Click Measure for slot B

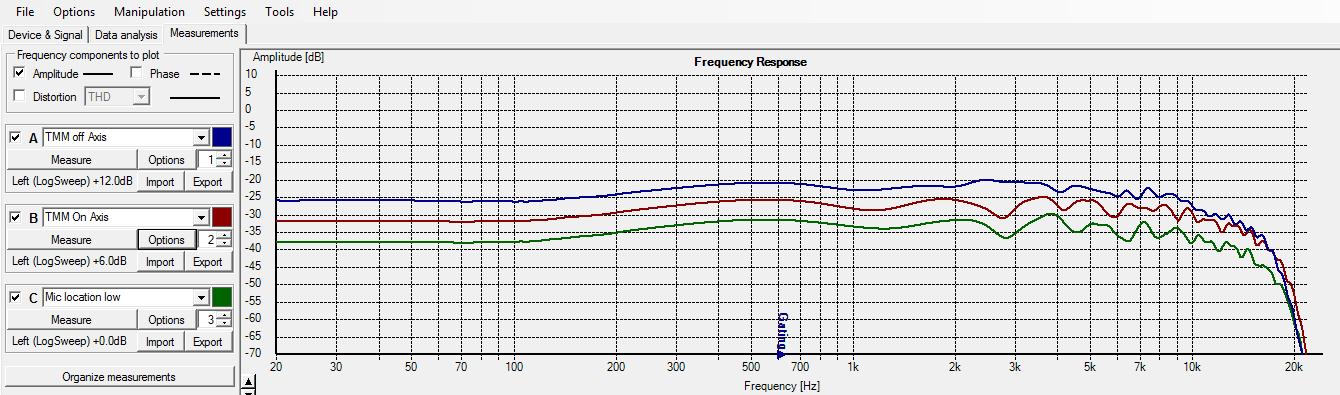pyautogui.click(x=71, y=240)
